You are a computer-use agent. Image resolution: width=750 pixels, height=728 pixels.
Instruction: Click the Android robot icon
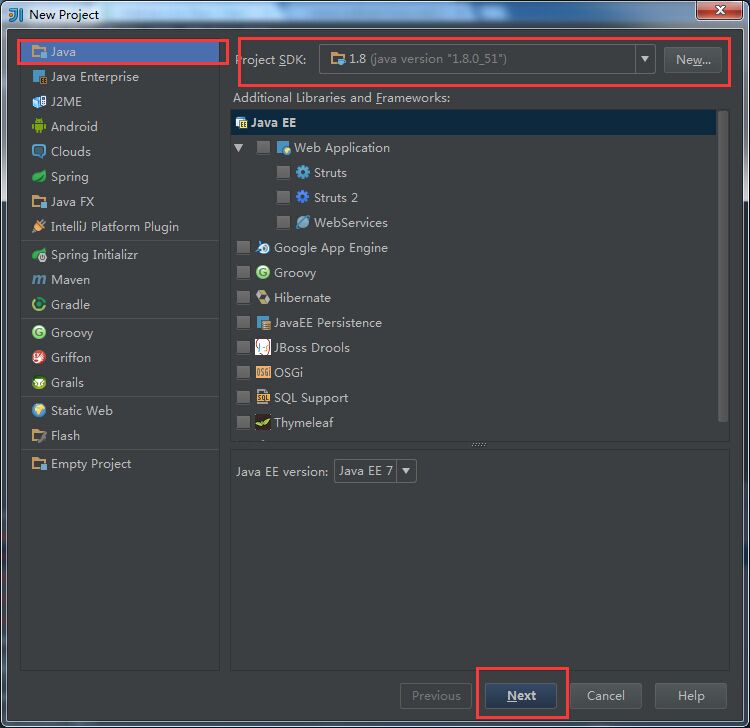coord(39,126)
